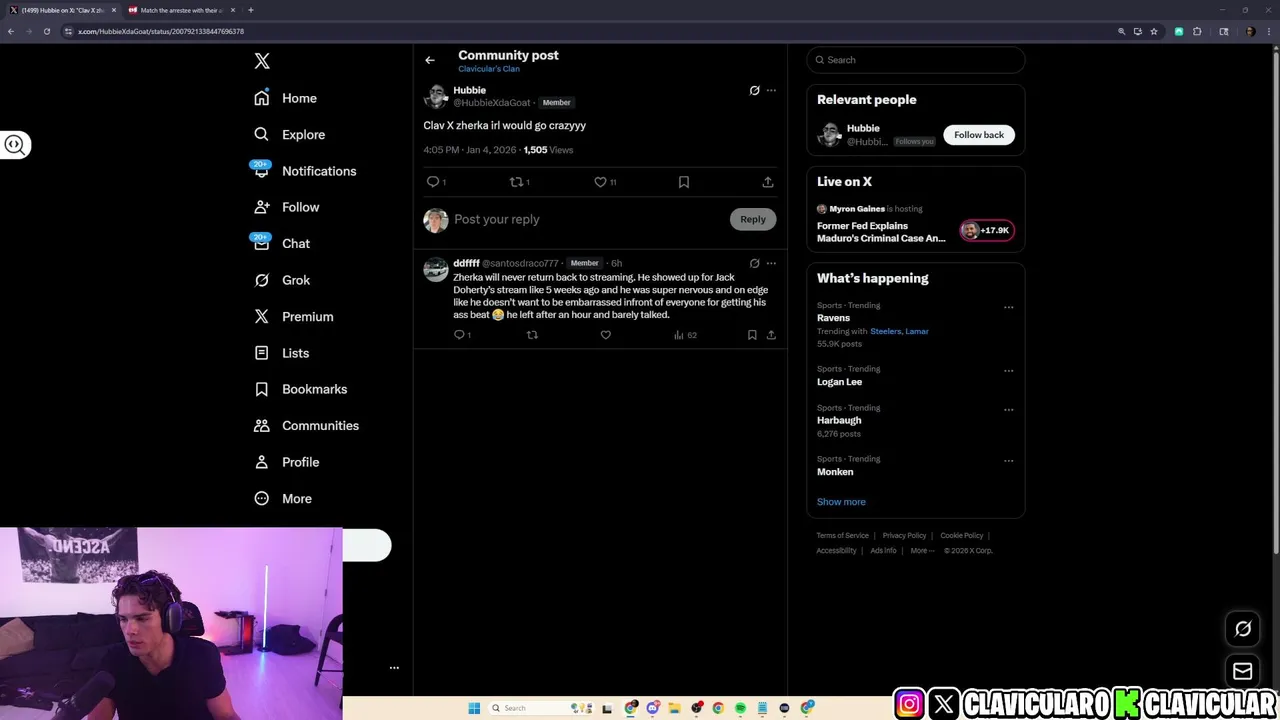1280x720 pixels.
Task: Join Myron Gaines live space
Action: click(916, 225)
